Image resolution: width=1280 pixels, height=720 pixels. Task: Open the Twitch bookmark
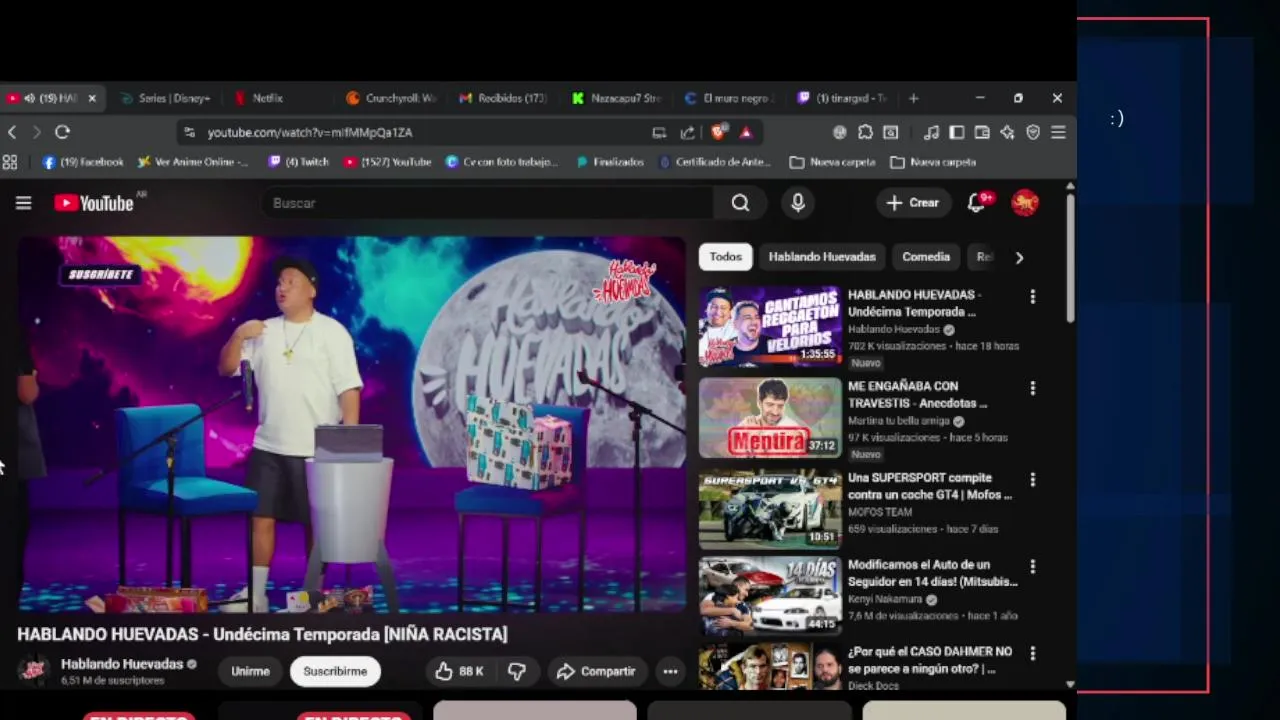click(x=298, y=162)
